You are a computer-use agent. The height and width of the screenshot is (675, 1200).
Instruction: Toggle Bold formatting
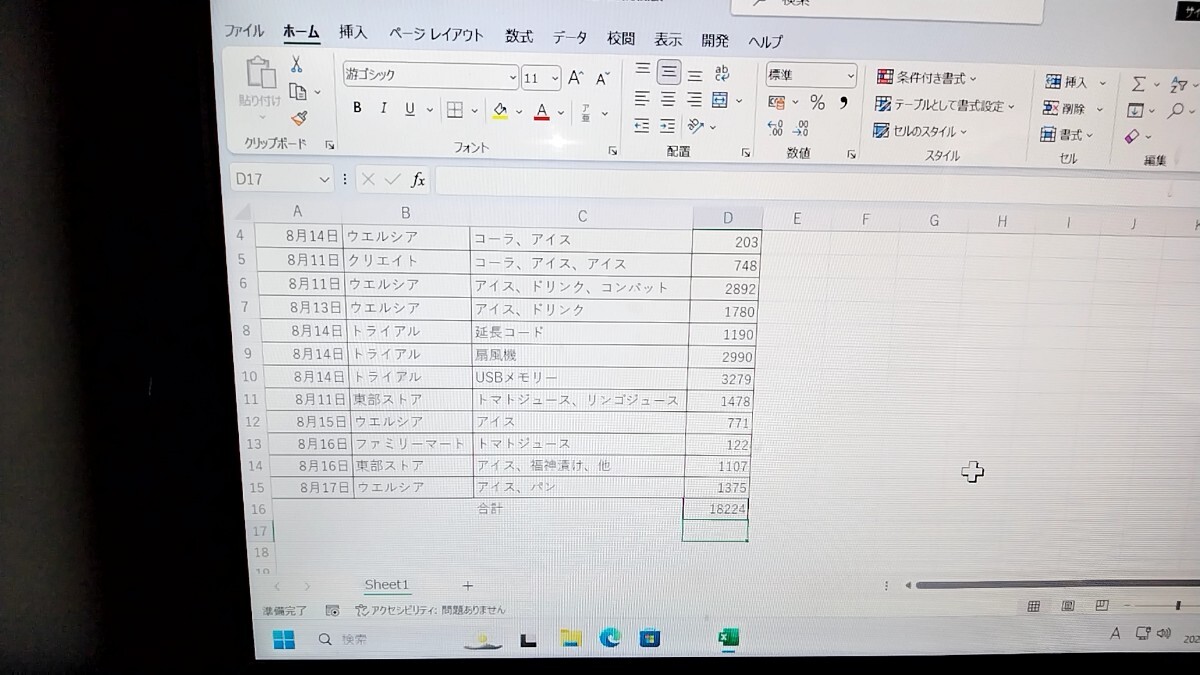[357, 109]
